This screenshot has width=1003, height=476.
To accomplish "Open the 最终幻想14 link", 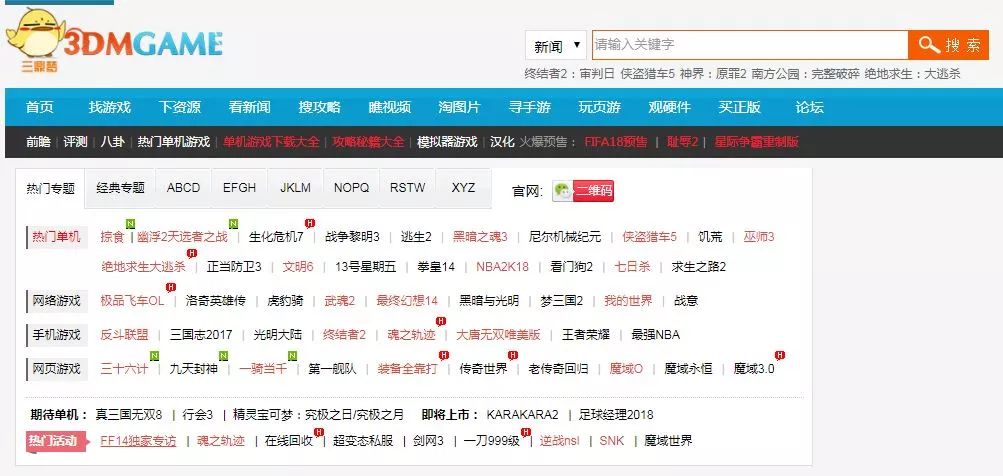I will (407, 301).
